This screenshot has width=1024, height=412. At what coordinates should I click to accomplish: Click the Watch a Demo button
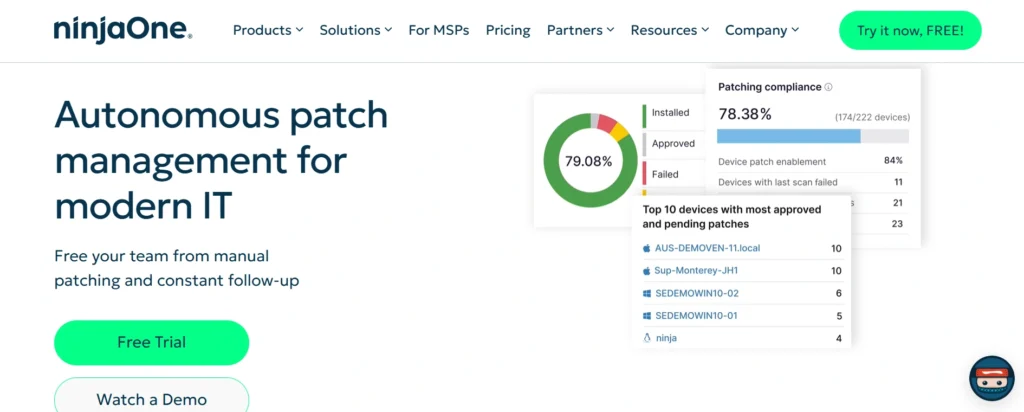[152, 396]
